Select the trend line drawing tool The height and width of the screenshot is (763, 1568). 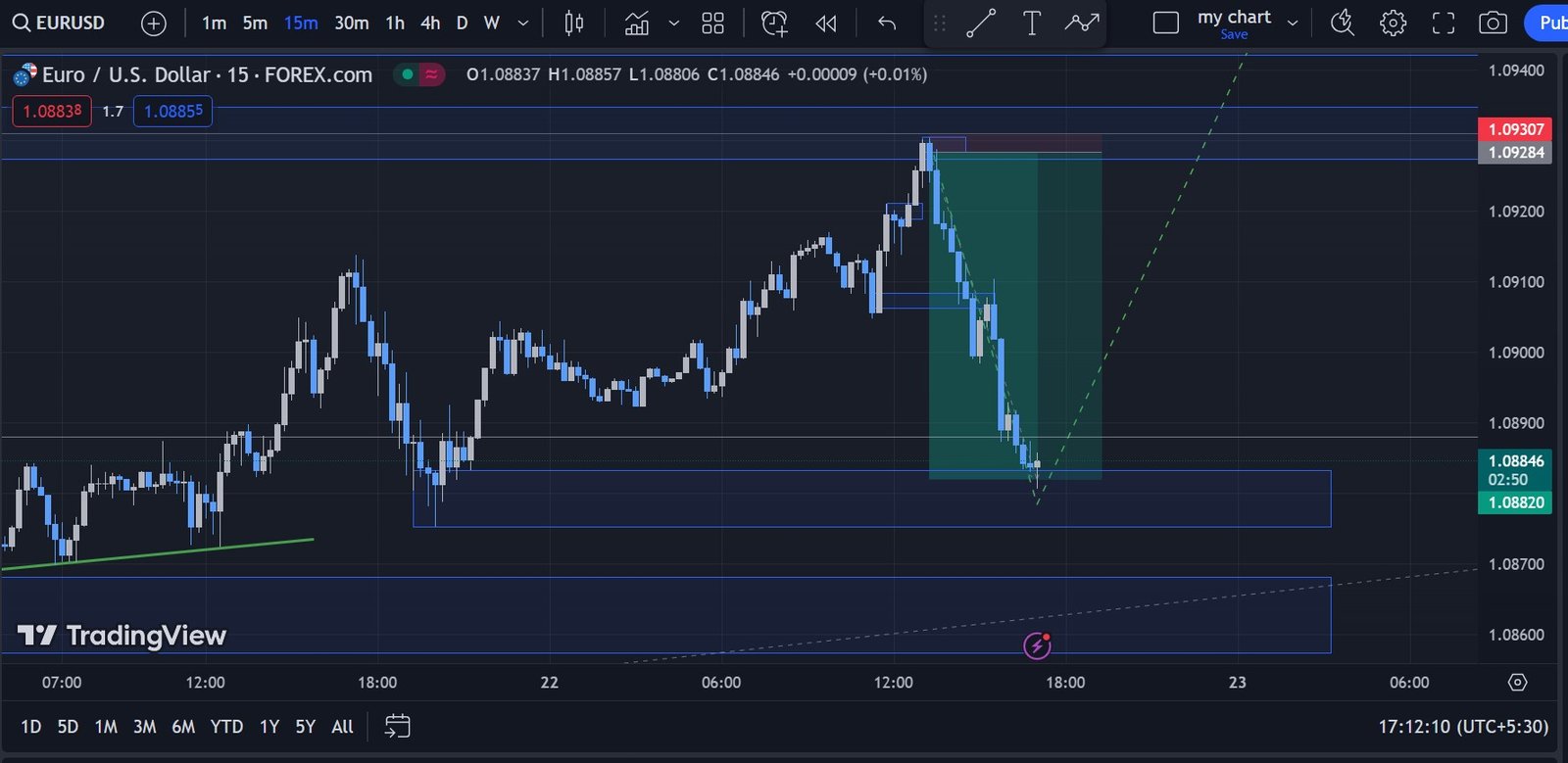pyautogui.click(x=981, y=23)
